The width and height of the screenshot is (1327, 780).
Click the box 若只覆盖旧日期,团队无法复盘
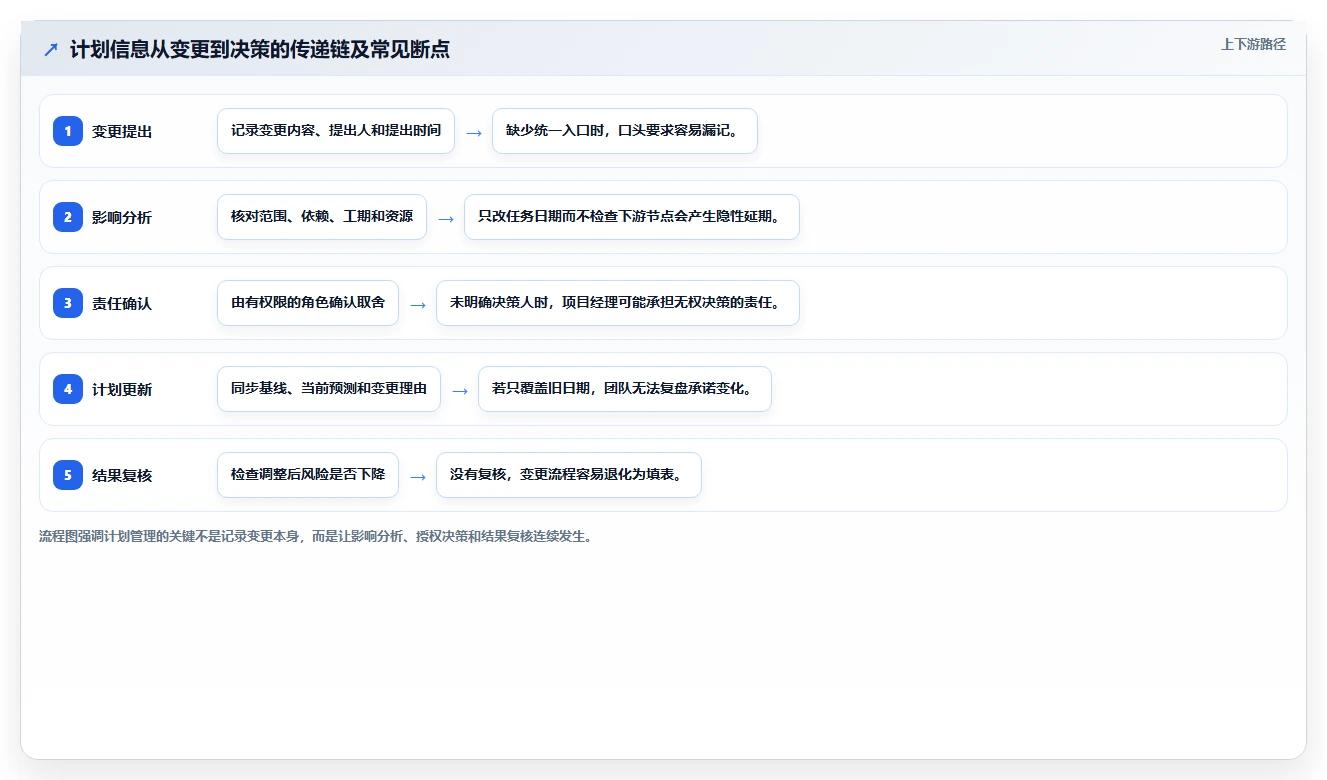[x=625, y=389]
